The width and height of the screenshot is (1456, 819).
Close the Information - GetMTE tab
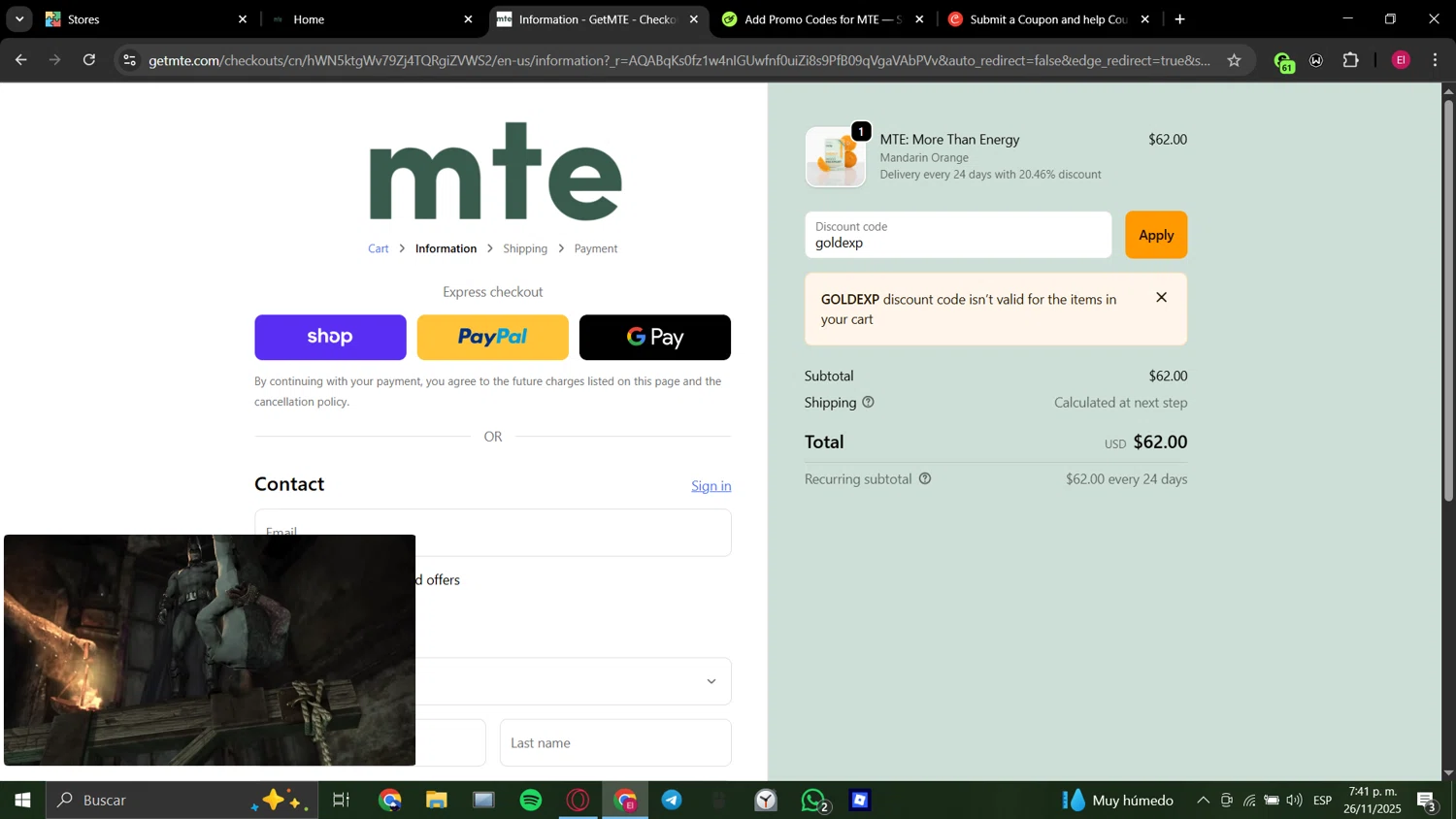pos(694,18)
